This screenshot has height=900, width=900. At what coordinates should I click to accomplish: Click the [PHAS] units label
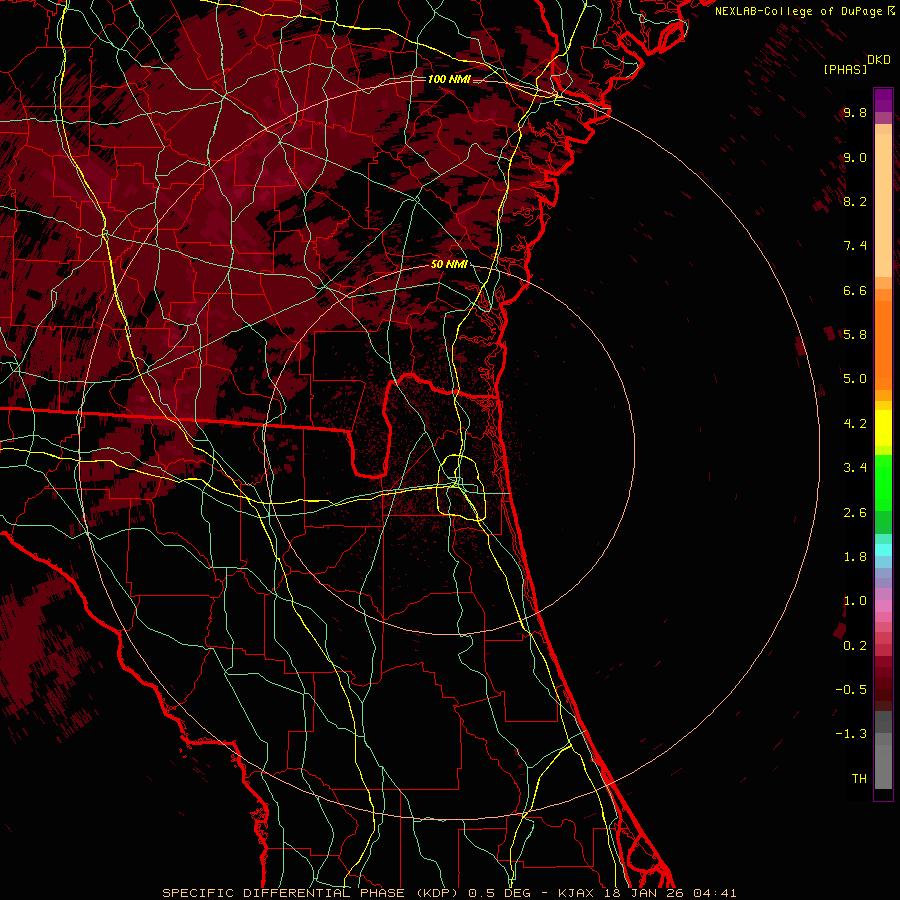[x=845, y=69]
